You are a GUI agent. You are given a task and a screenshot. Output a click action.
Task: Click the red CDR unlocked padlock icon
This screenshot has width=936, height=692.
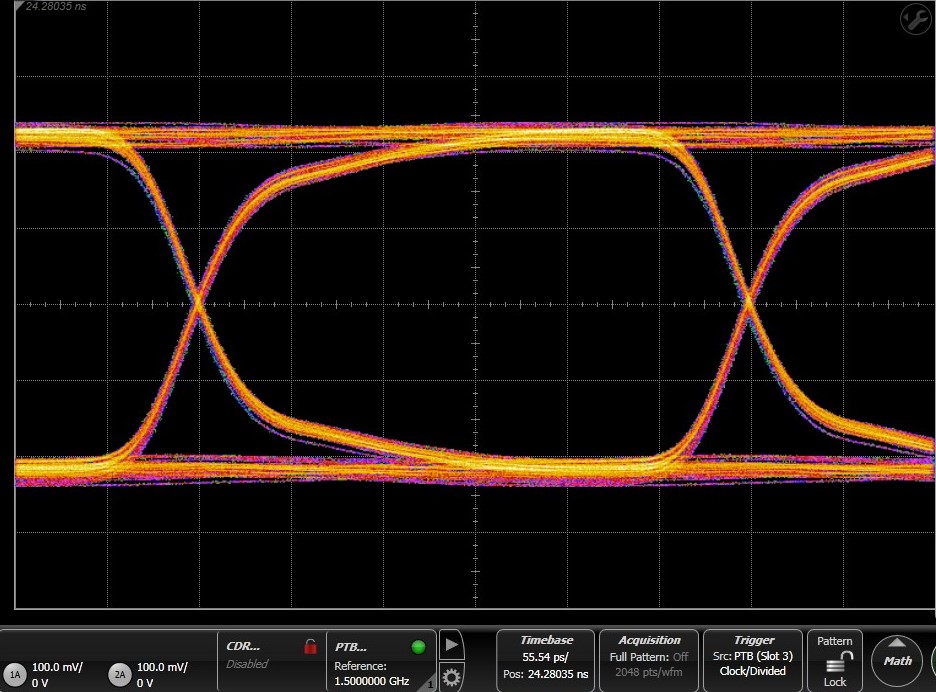coord(310,647)
